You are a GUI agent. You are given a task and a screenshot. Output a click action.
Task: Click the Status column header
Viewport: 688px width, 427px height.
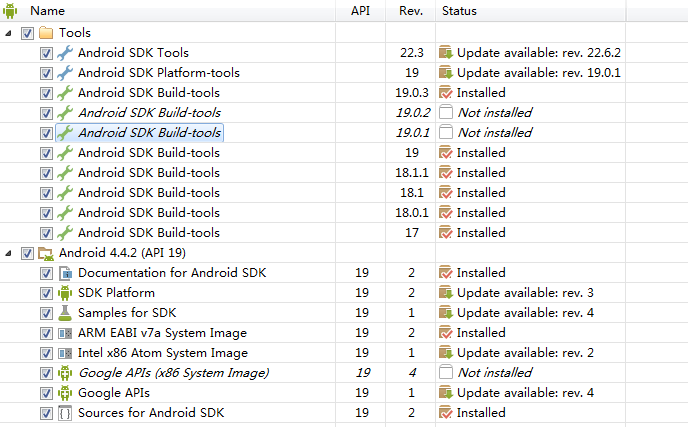tap(458, 10)
